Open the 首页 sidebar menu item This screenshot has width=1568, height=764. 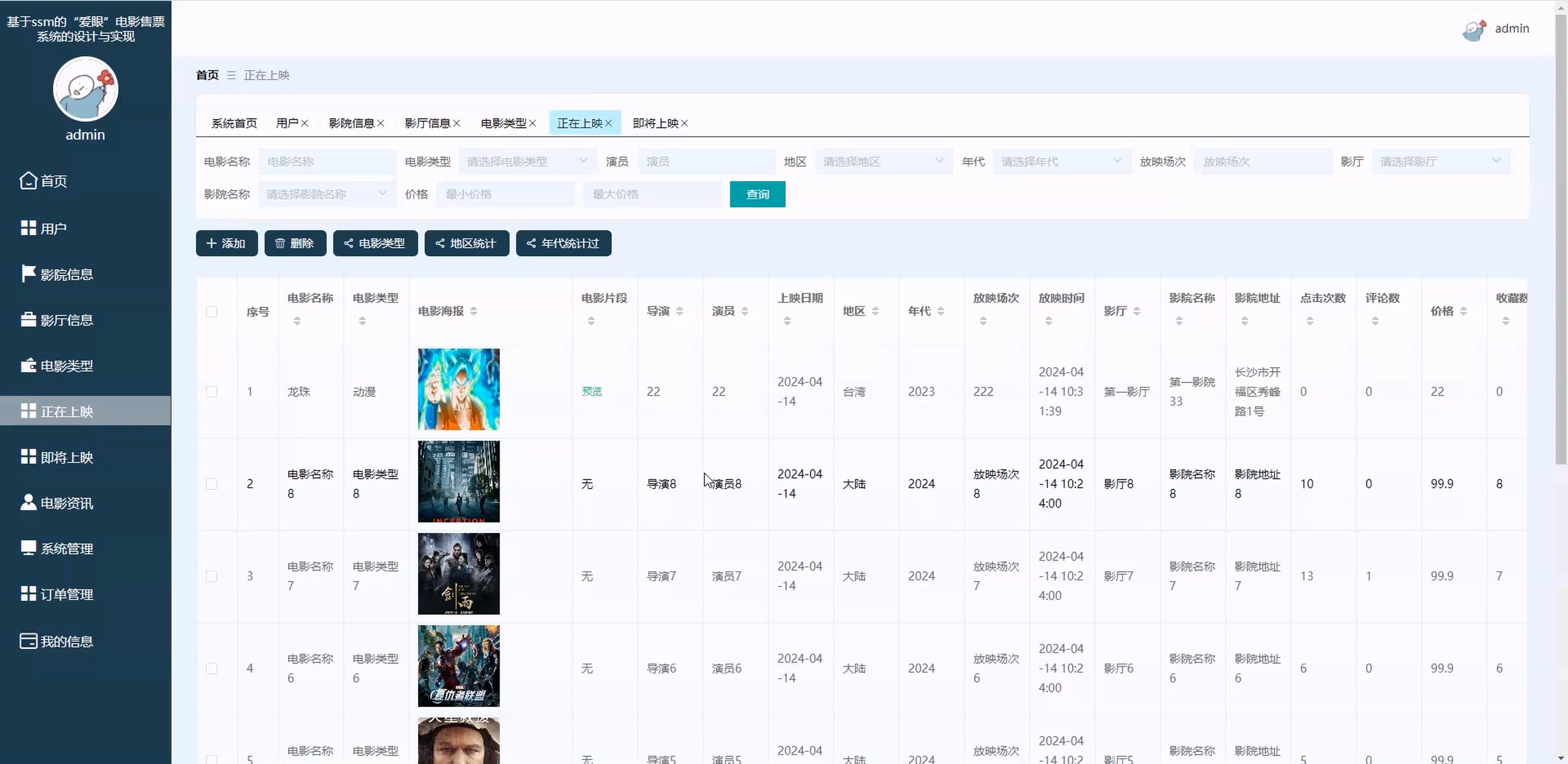coord(85,181)
